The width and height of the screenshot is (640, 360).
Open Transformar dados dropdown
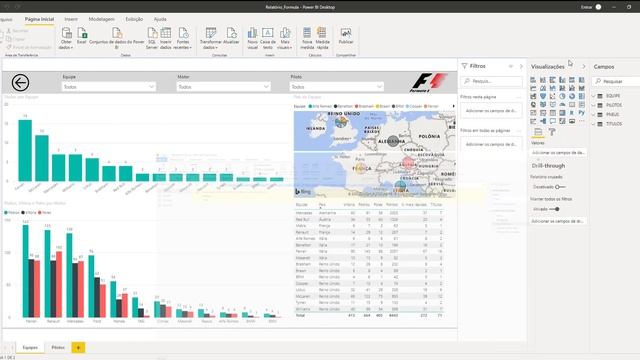click(x=211, y=38)
